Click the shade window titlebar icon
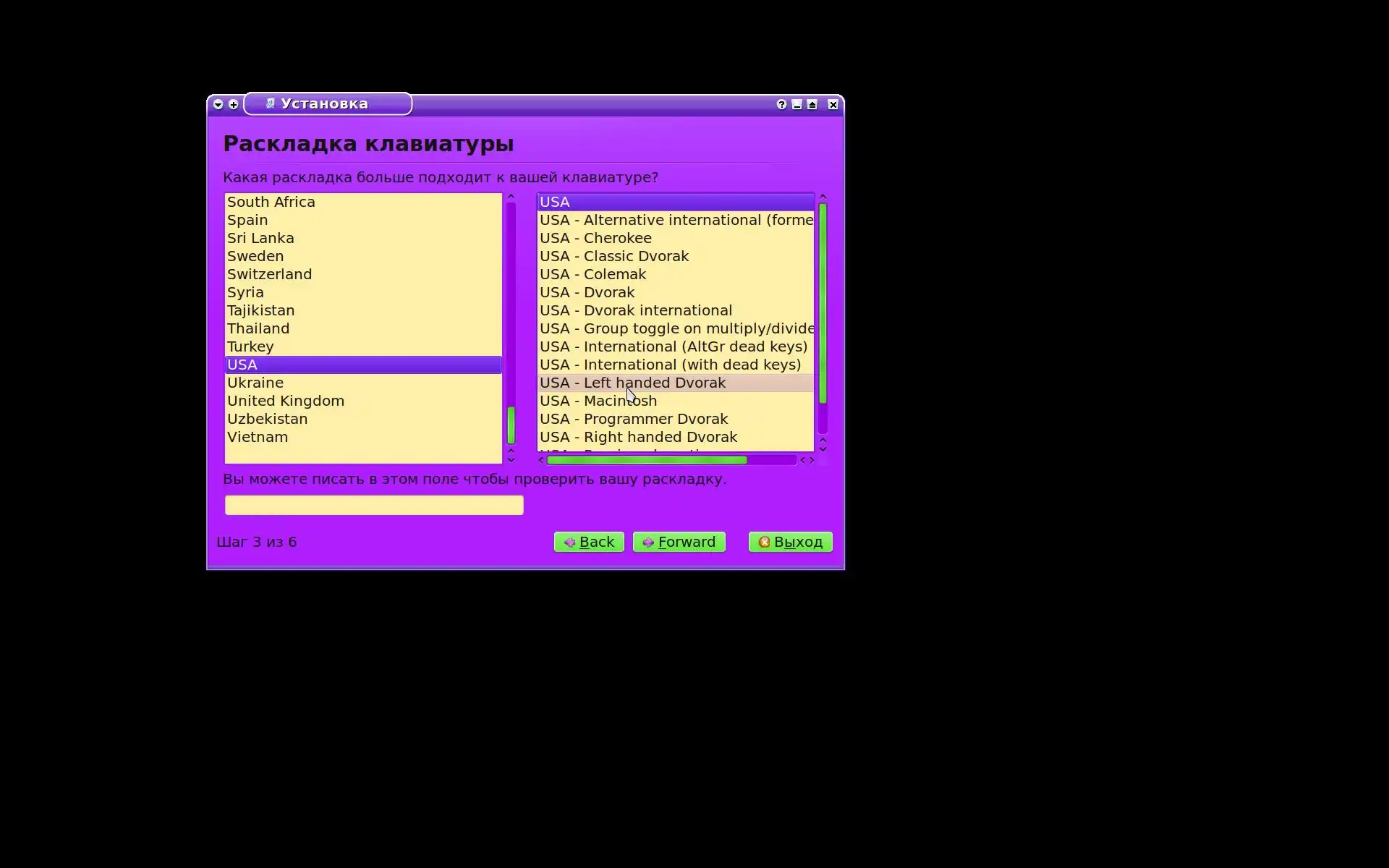 812,104
